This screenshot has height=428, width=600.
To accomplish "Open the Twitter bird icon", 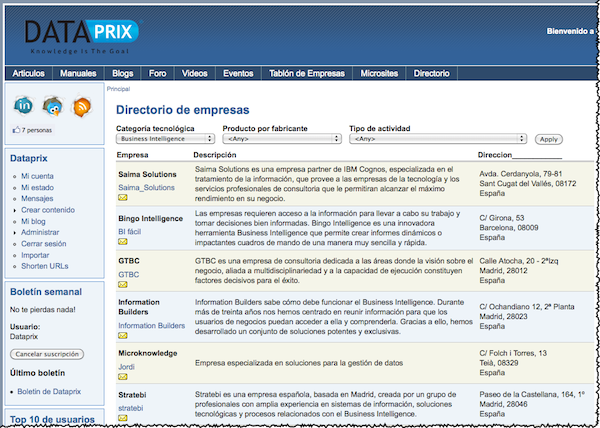I will click(x=52, y=106).
